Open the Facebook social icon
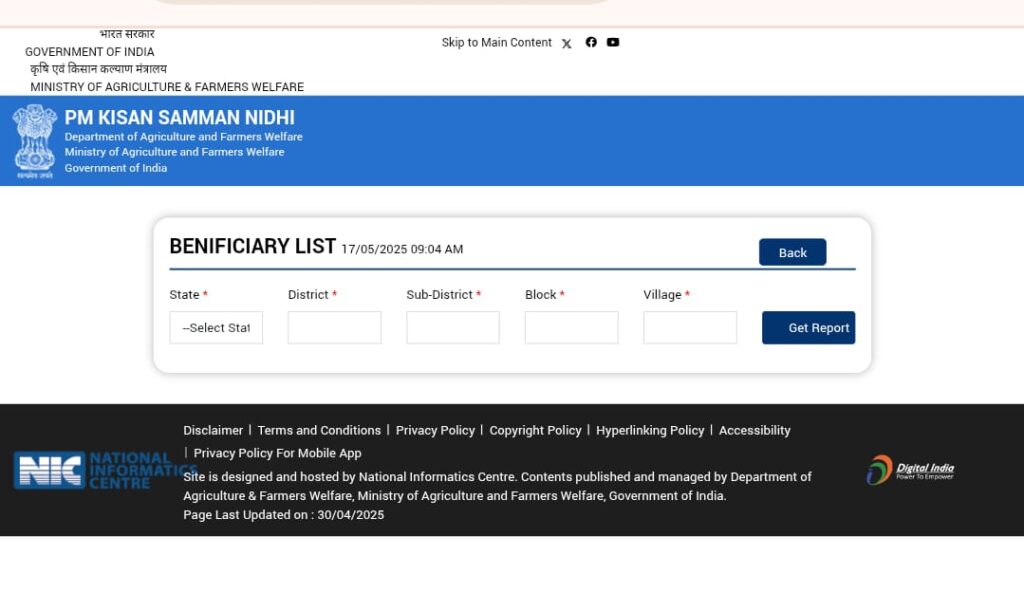Screen dimensions: 1024x593 click(x=591, y=42)
